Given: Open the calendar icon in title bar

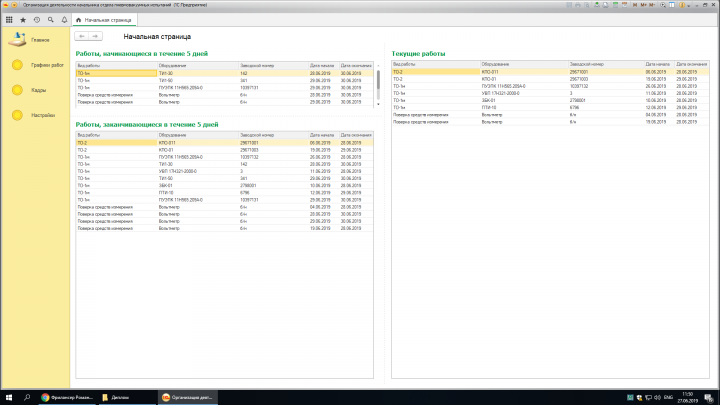Looking at the screenshot, I should 624,5.
